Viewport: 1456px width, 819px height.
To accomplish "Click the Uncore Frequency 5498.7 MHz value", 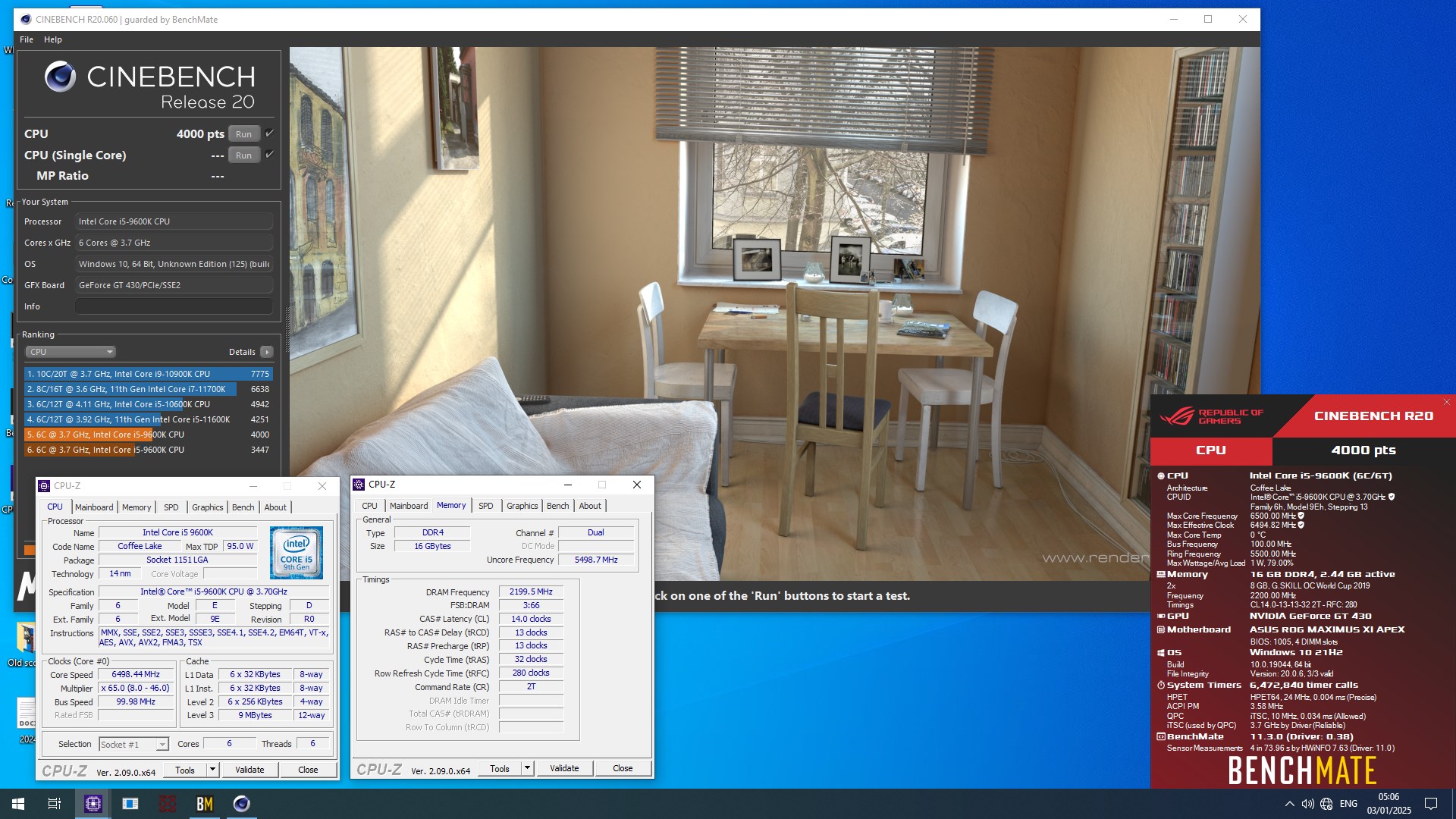I will (x=596, y=560).
